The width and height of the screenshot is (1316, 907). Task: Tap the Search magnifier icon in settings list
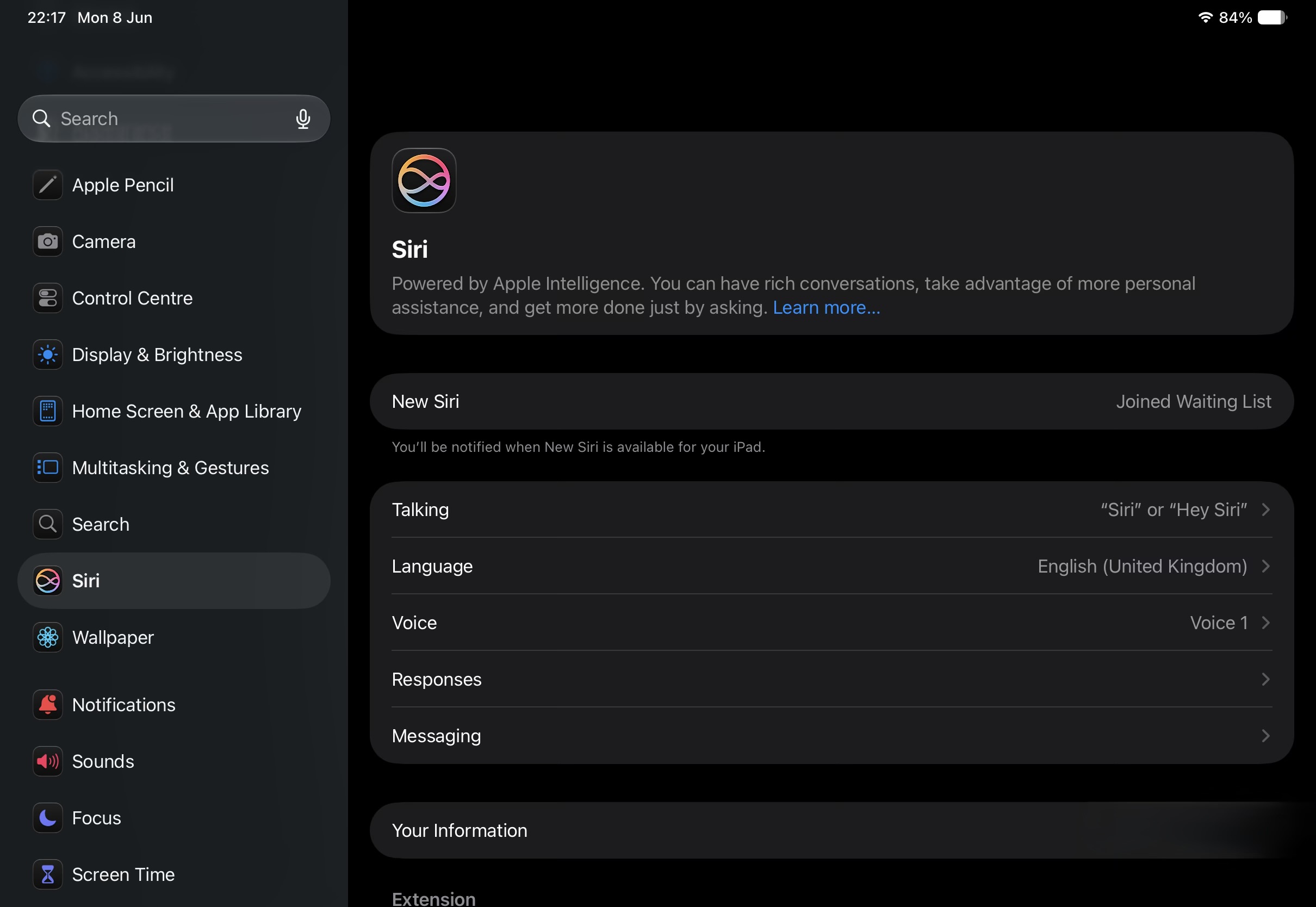coord(48,524)
